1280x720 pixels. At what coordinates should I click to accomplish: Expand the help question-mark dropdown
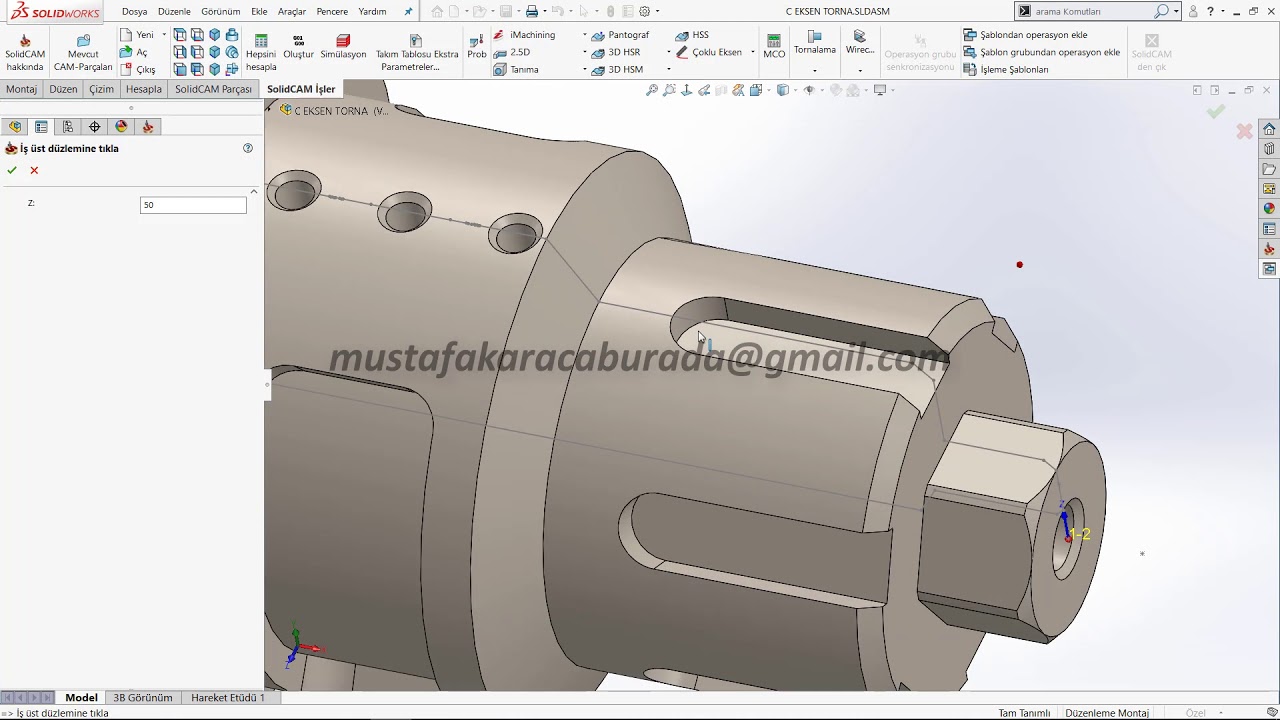click(x=1222, y=11)
